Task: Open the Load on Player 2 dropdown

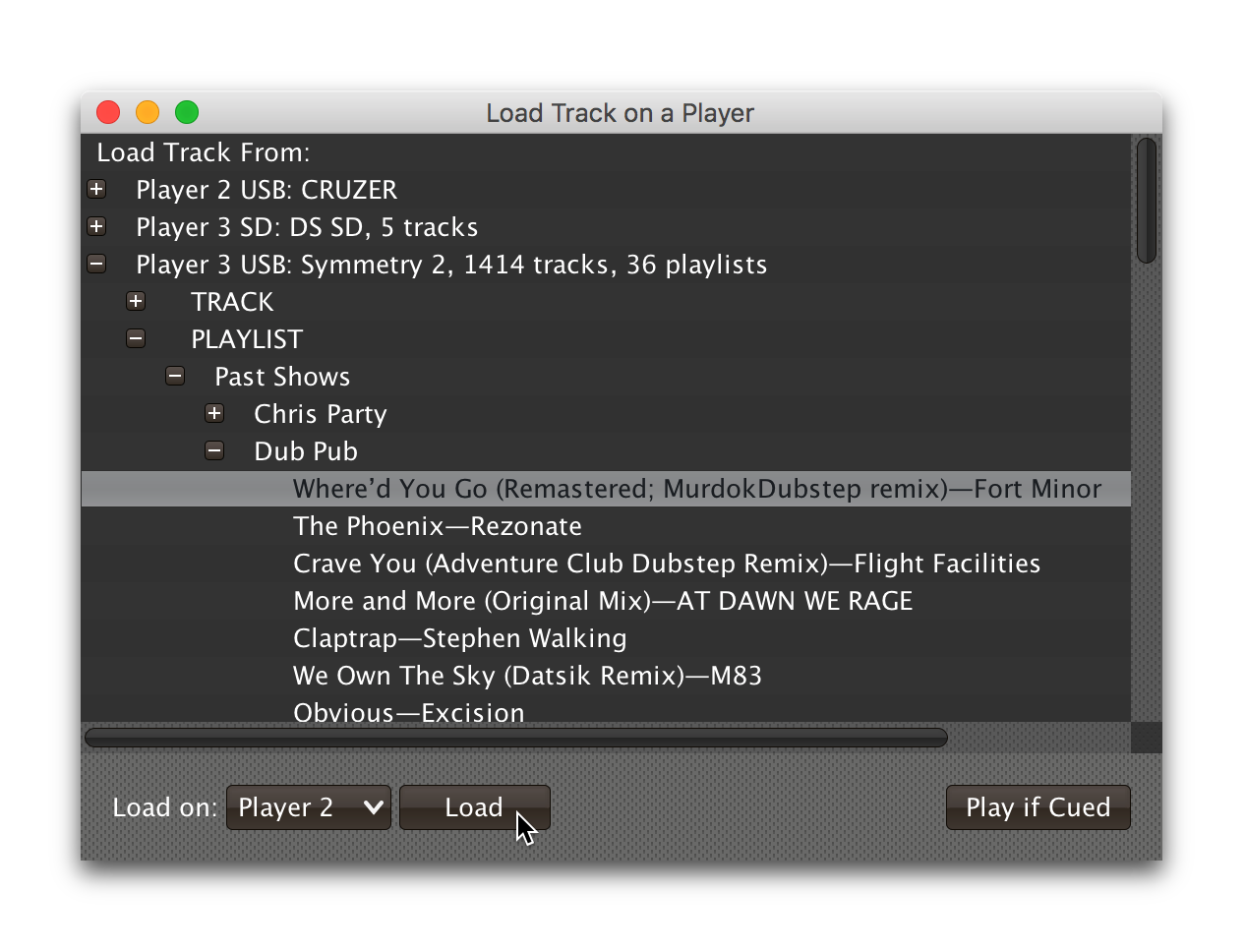Action: 309,807
